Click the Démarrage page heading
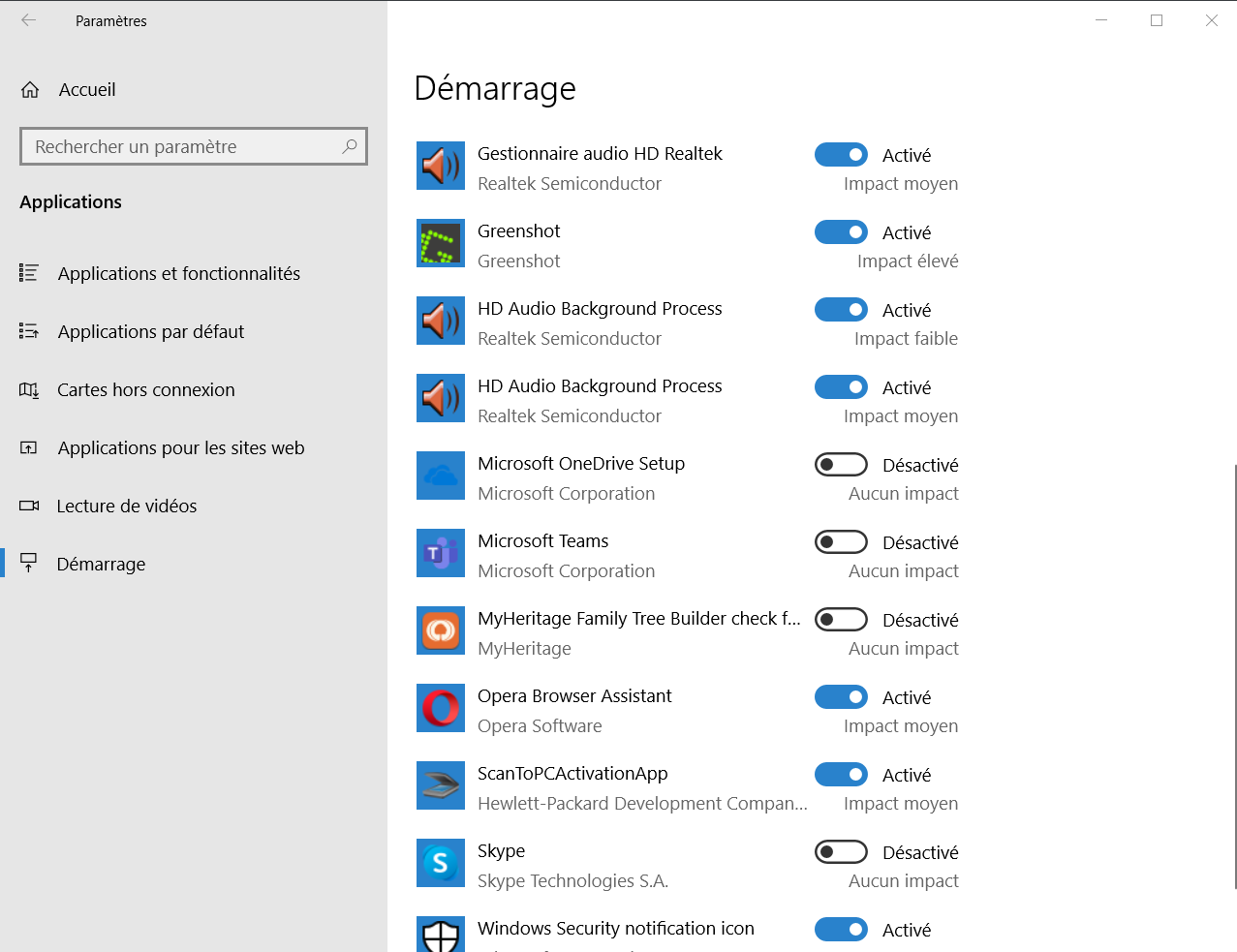The width and height of the screenshot is (1237, 952). 495,88
